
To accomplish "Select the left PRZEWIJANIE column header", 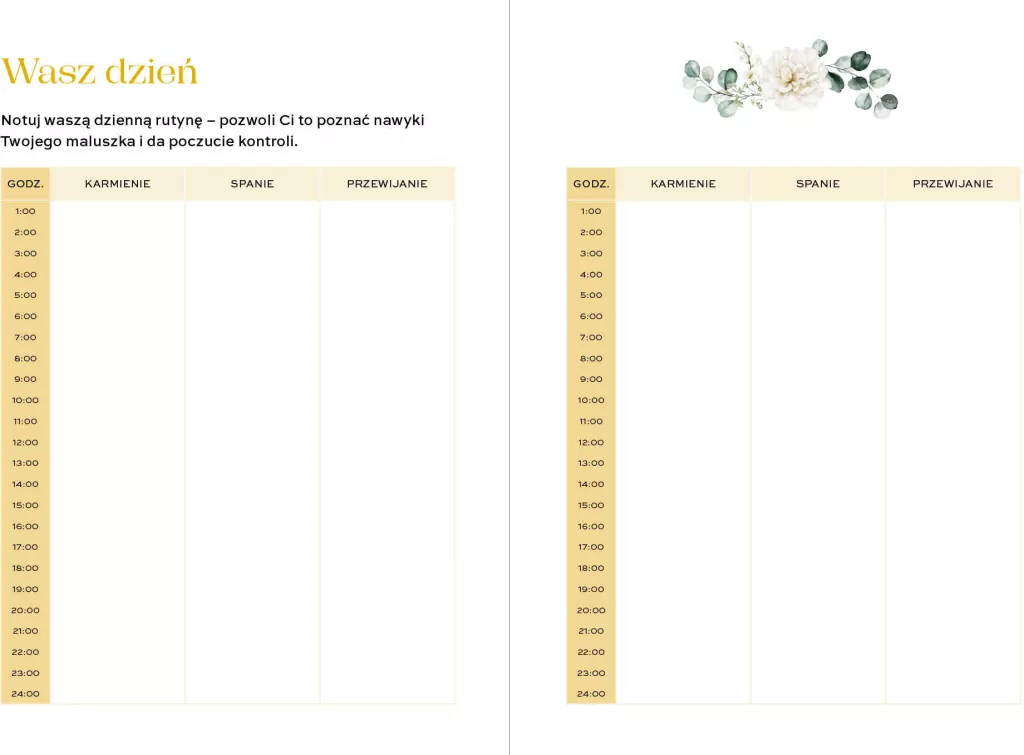I will point(387,184).
